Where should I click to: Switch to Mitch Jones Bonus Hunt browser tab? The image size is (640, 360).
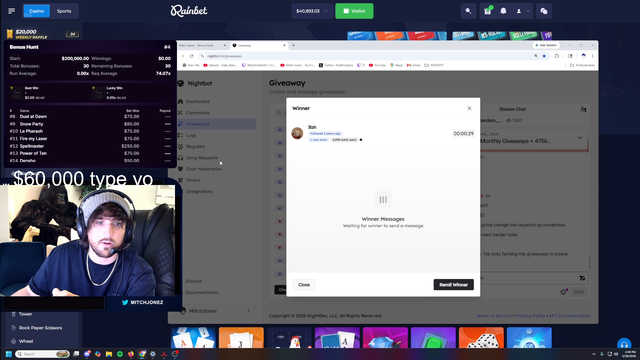(202, 45)
